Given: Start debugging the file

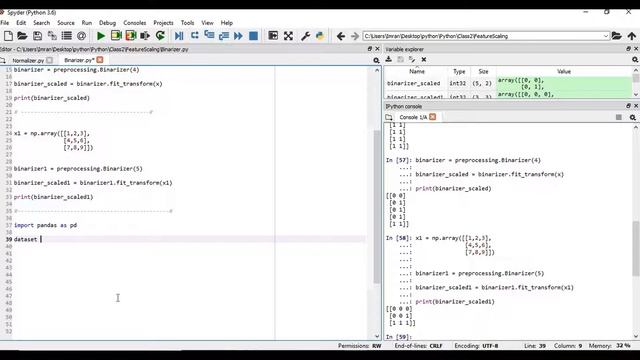Looking at the screenshot, I should tap(179, 36).
